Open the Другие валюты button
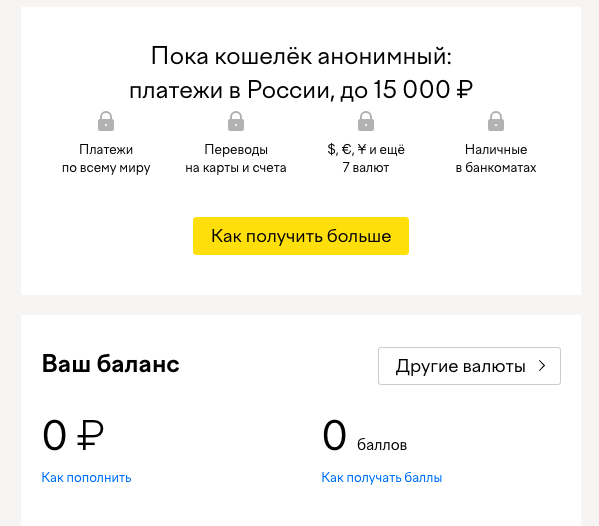599x526 pixels. [x=469, y=366]
